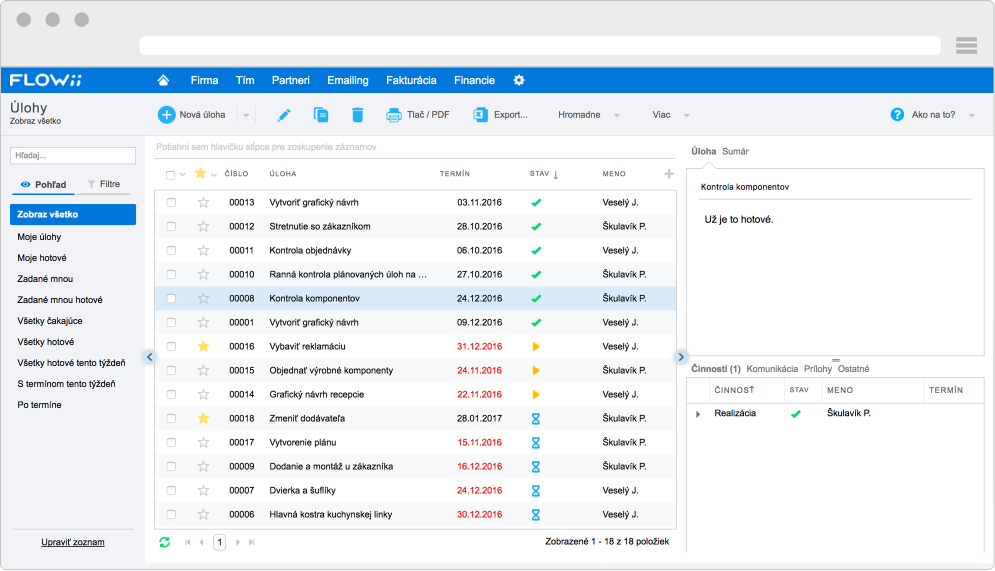Sort by the STAV column header
This screenshot has height=571, width=995.
(539, 173)
